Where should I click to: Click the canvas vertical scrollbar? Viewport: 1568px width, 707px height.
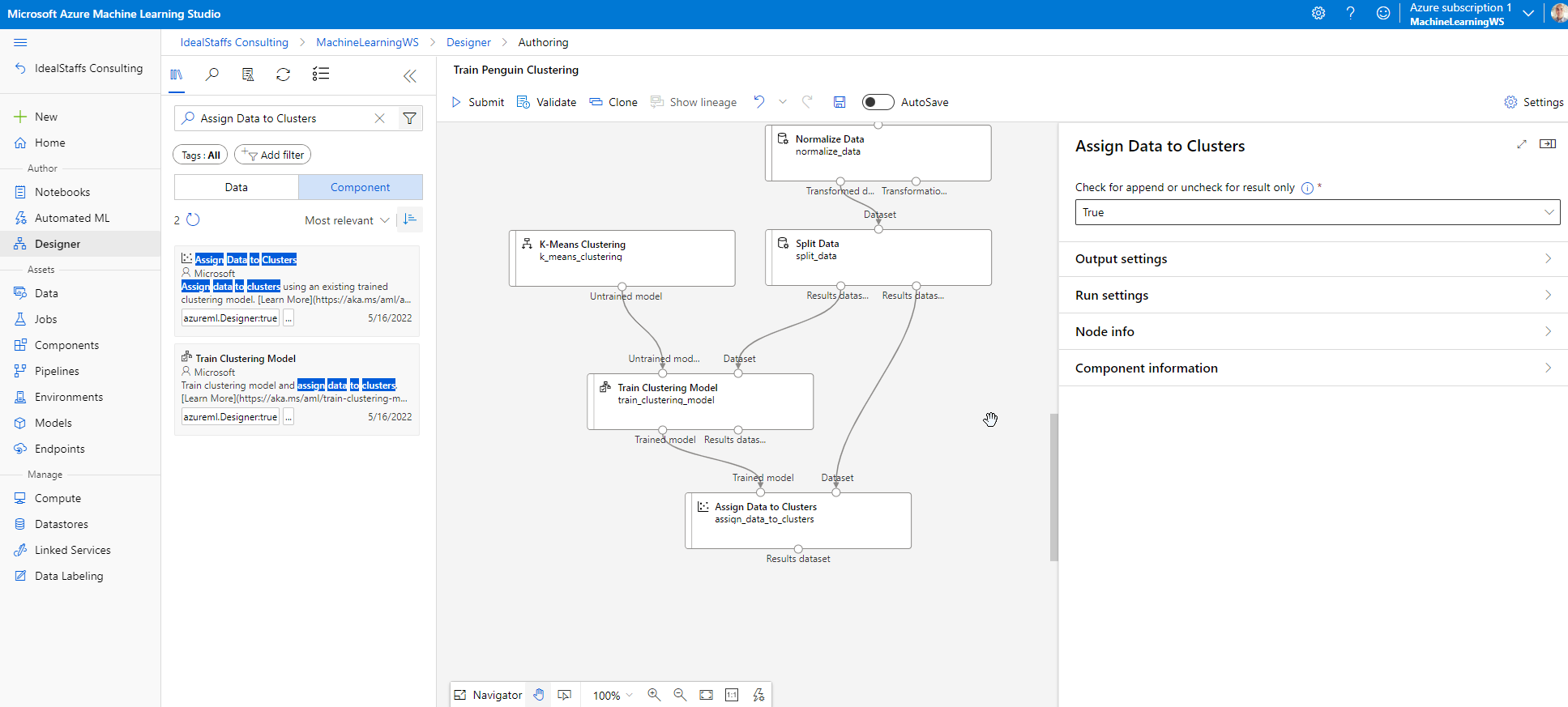1053,486
